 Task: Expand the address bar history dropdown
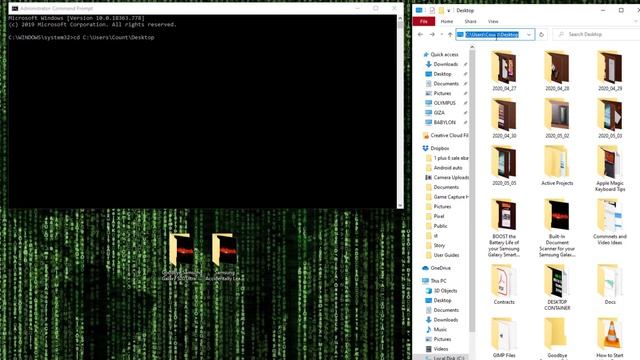pyautogui.click(x=529, y=35)
